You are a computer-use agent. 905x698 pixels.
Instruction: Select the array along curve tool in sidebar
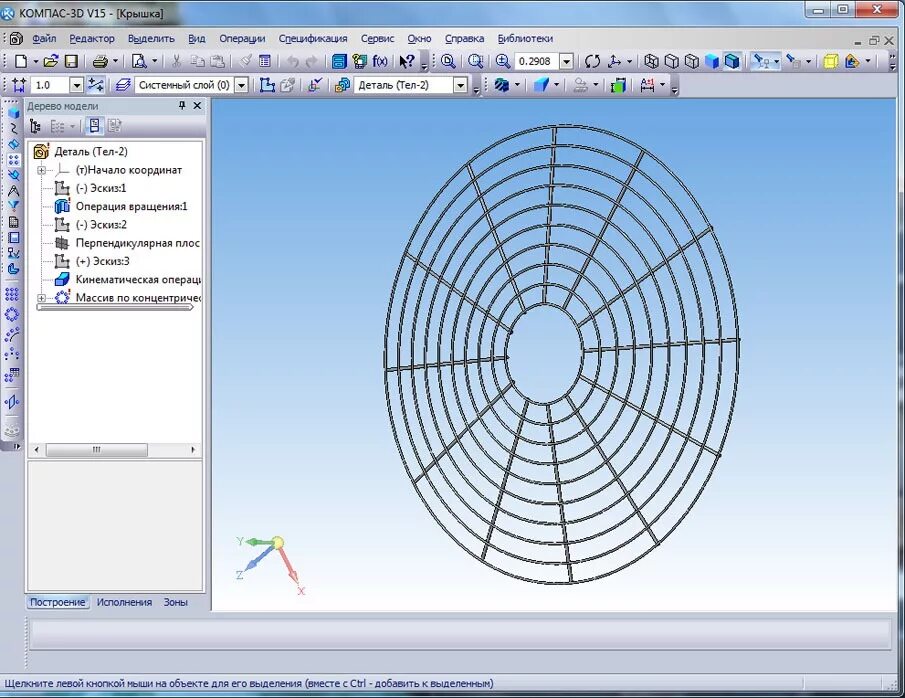12,334
